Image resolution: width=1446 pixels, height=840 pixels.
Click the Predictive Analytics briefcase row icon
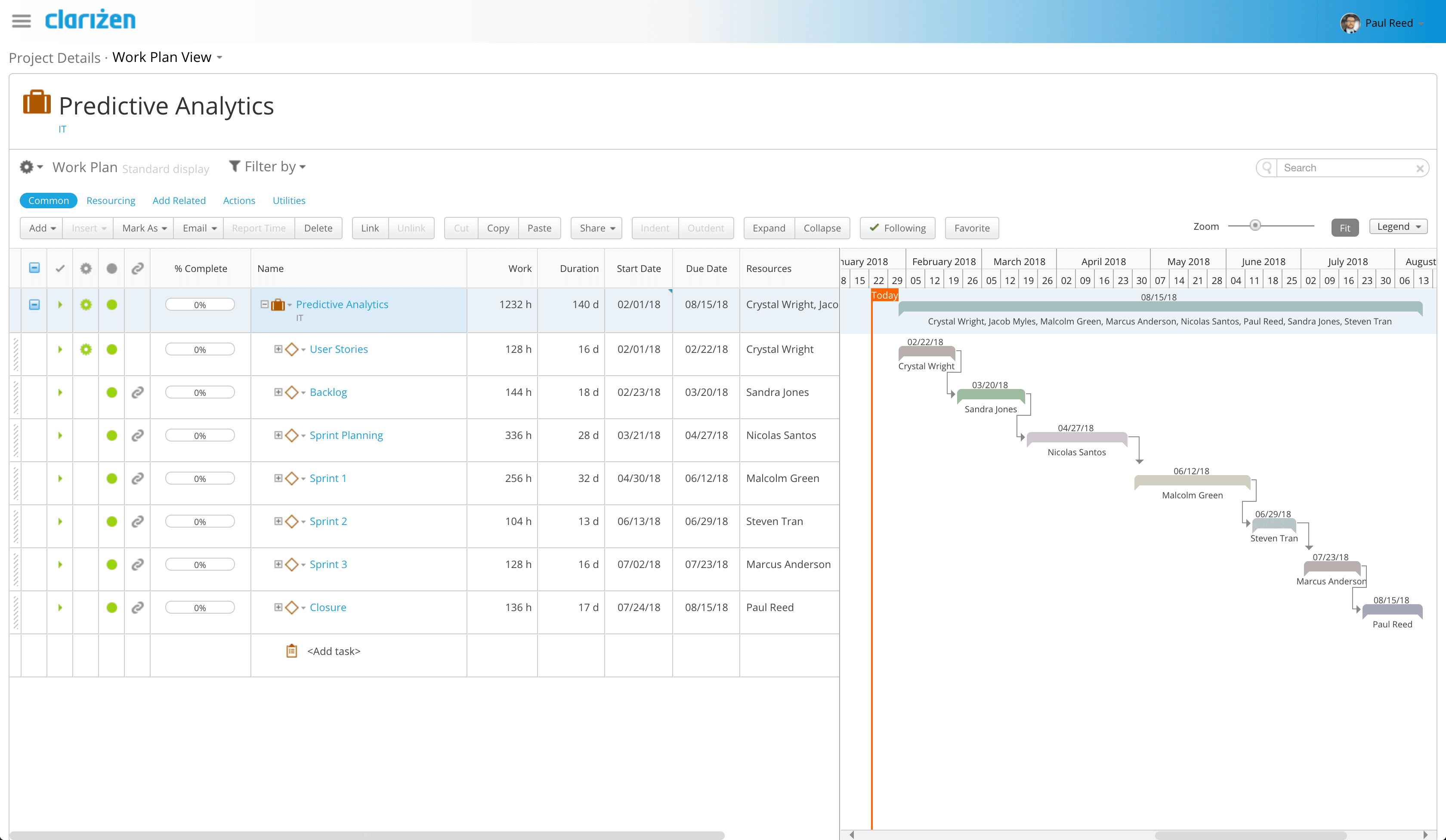click(x=278, y=305)
